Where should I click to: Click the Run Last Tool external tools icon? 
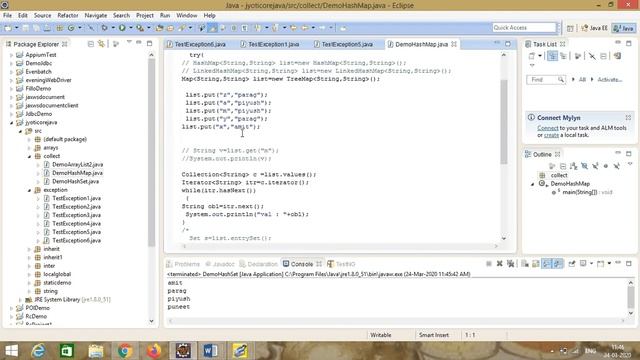140,28
